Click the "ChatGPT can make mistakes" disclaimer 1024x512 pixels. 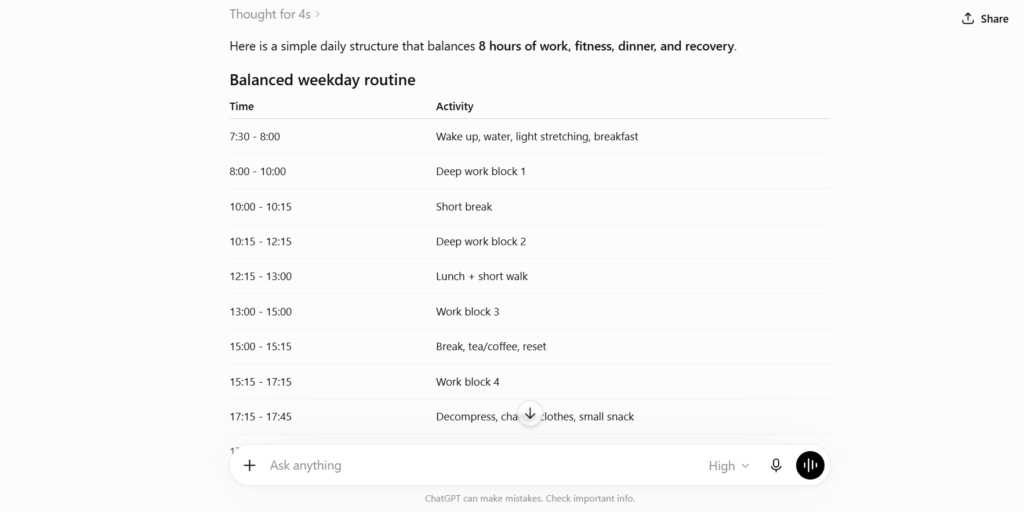point(530,498)
